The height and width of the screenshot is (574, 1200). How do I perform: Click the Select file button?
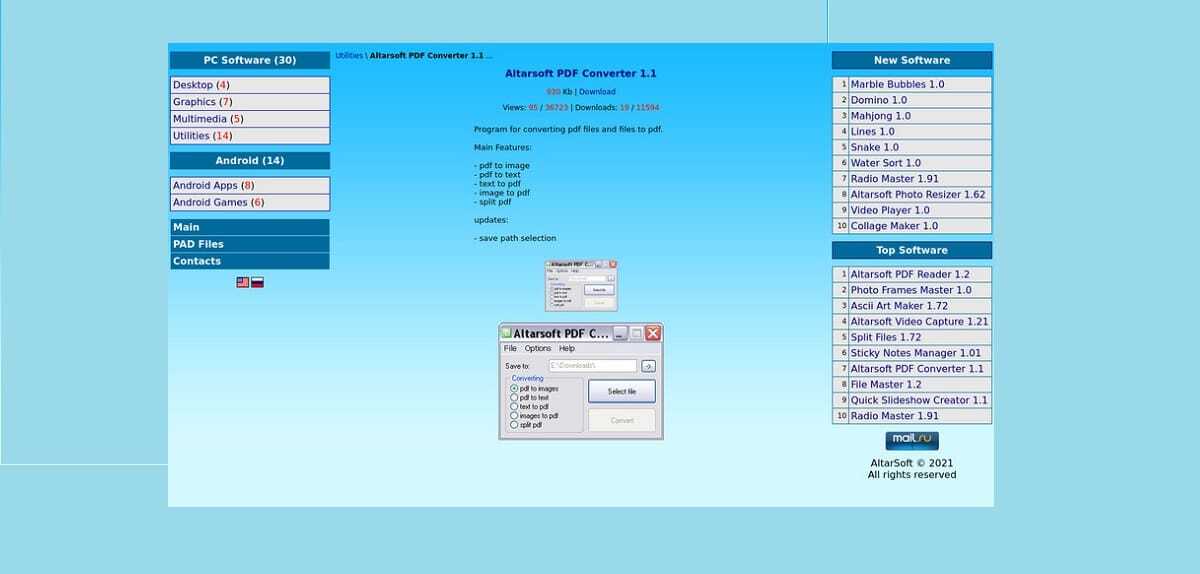click(x=622, y=392)
